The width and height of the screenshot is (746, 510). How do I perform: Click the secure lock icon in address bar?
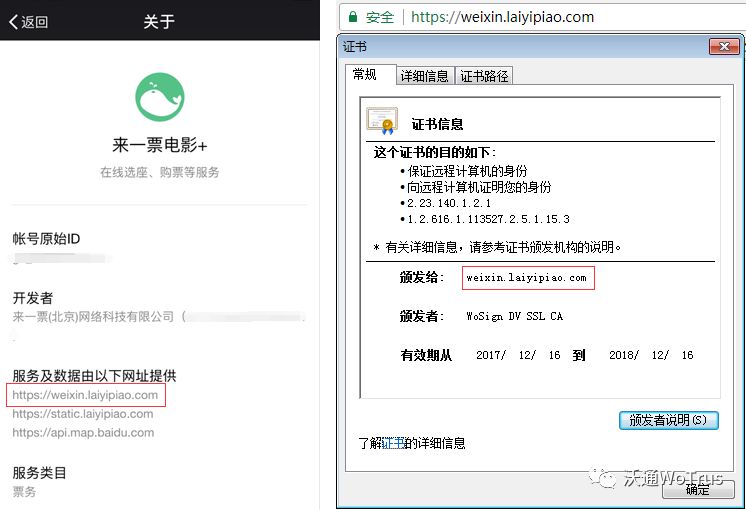point(353,17)
